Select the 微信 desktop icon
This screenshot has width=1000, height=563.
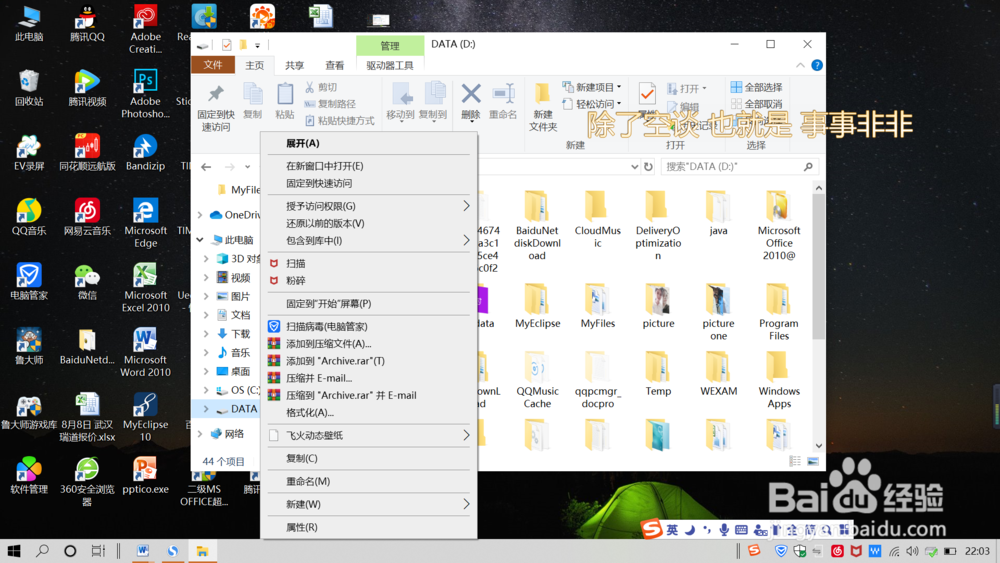87,281
